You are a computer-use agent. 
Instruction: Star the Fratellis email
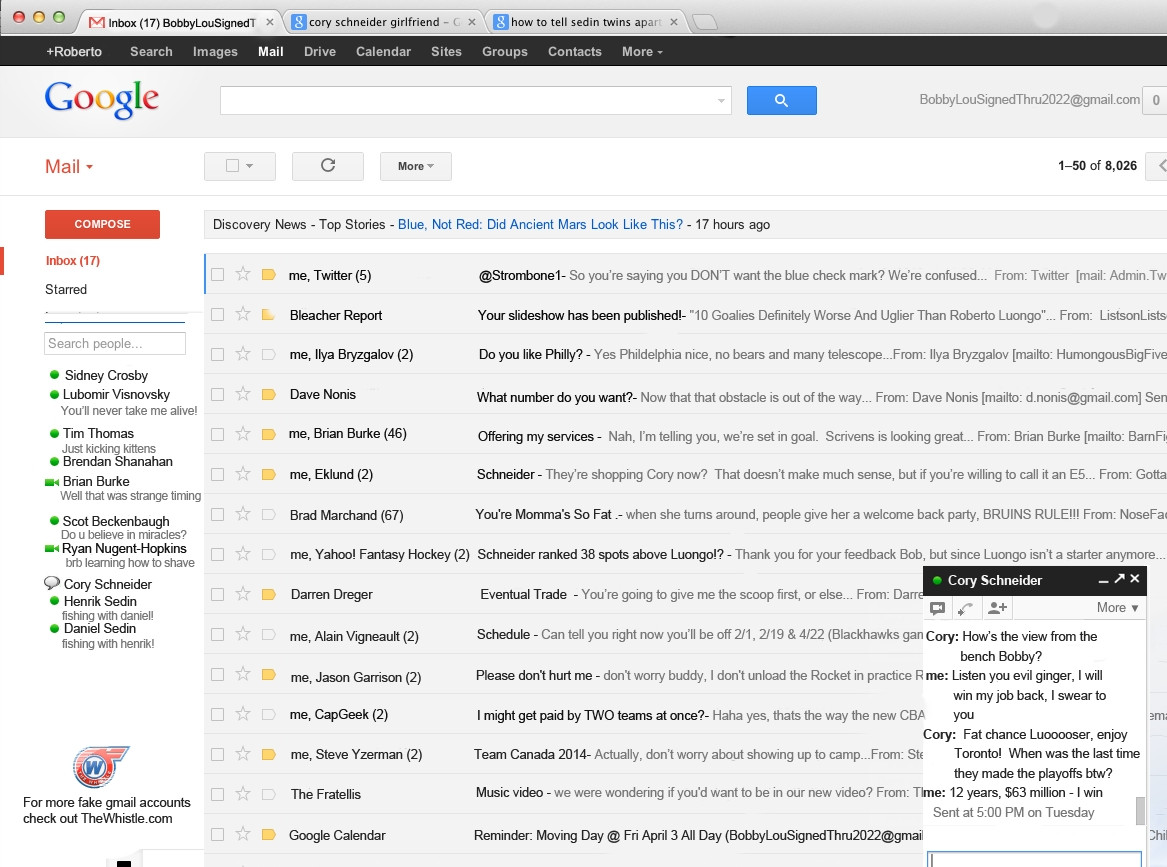[x=243, y=794]
